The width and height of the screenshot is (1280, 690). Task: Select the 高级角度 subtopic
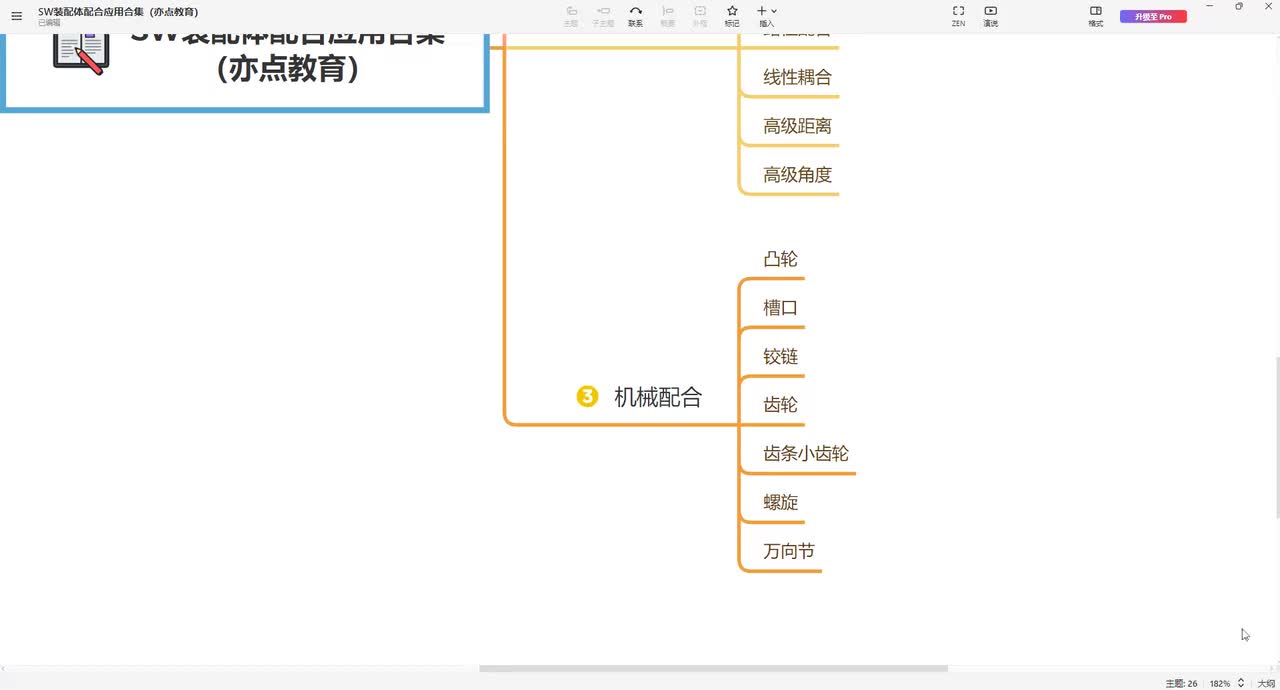(798, 174)
